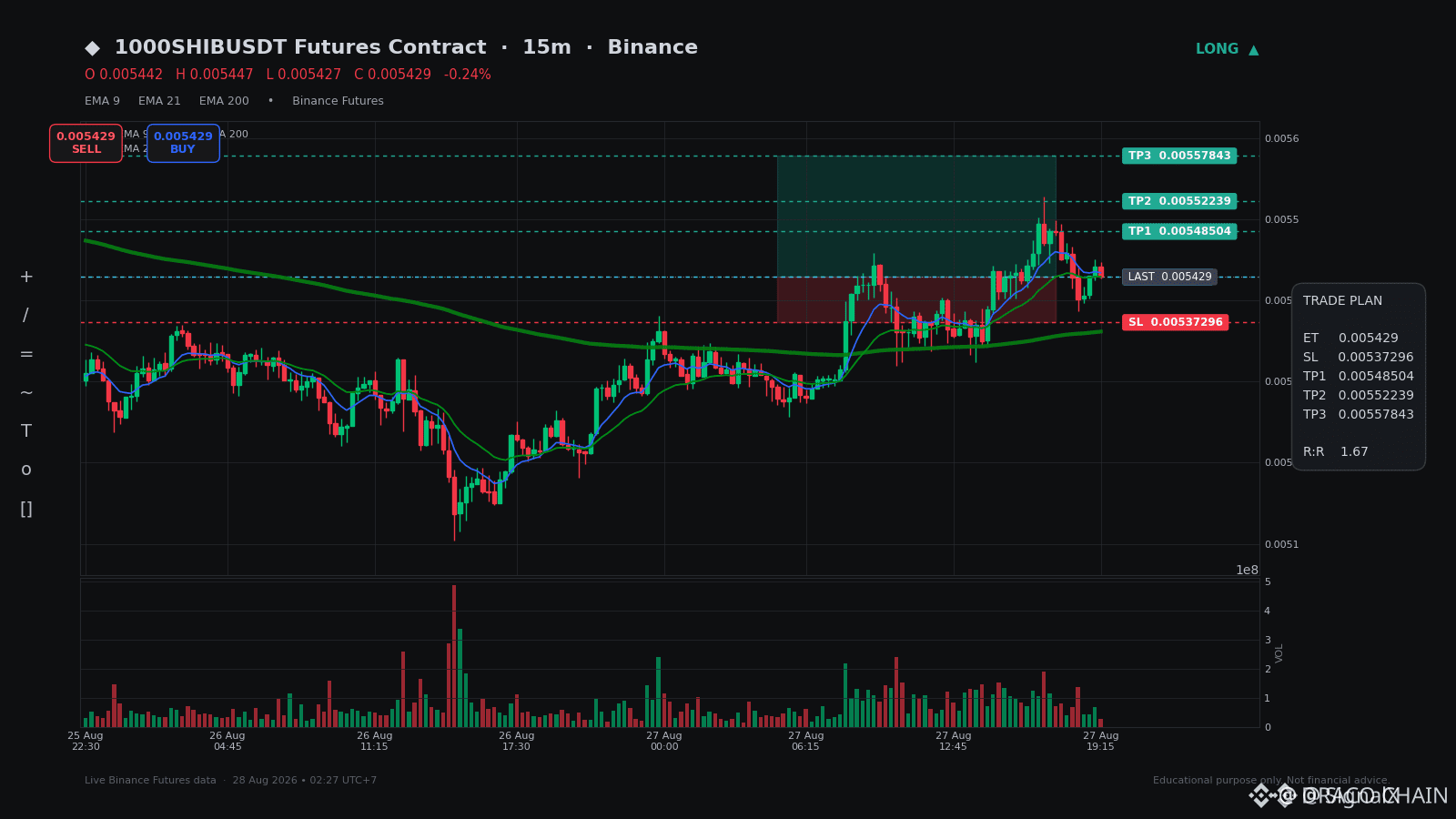Click the red SL 0.00537296 tag on chart
Image resolution: width=1456 pixels, height=819 pixels.
coord(1175,322)
